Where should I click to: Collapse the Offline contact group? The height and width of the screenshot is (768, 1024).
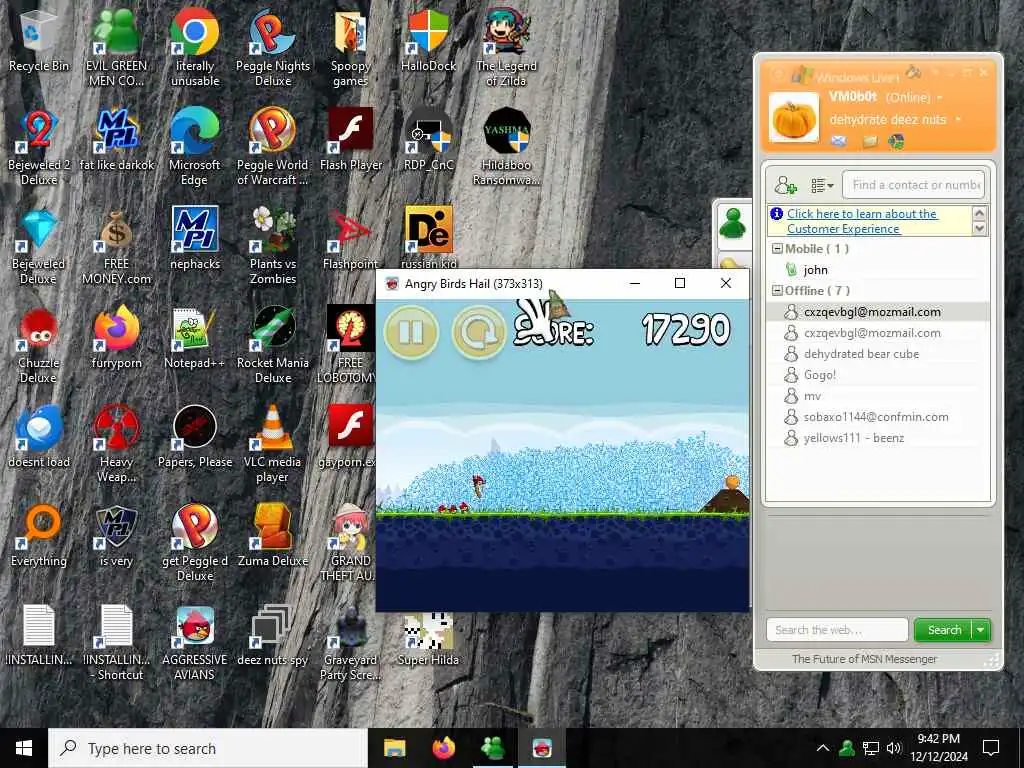(x=777, y=290)
